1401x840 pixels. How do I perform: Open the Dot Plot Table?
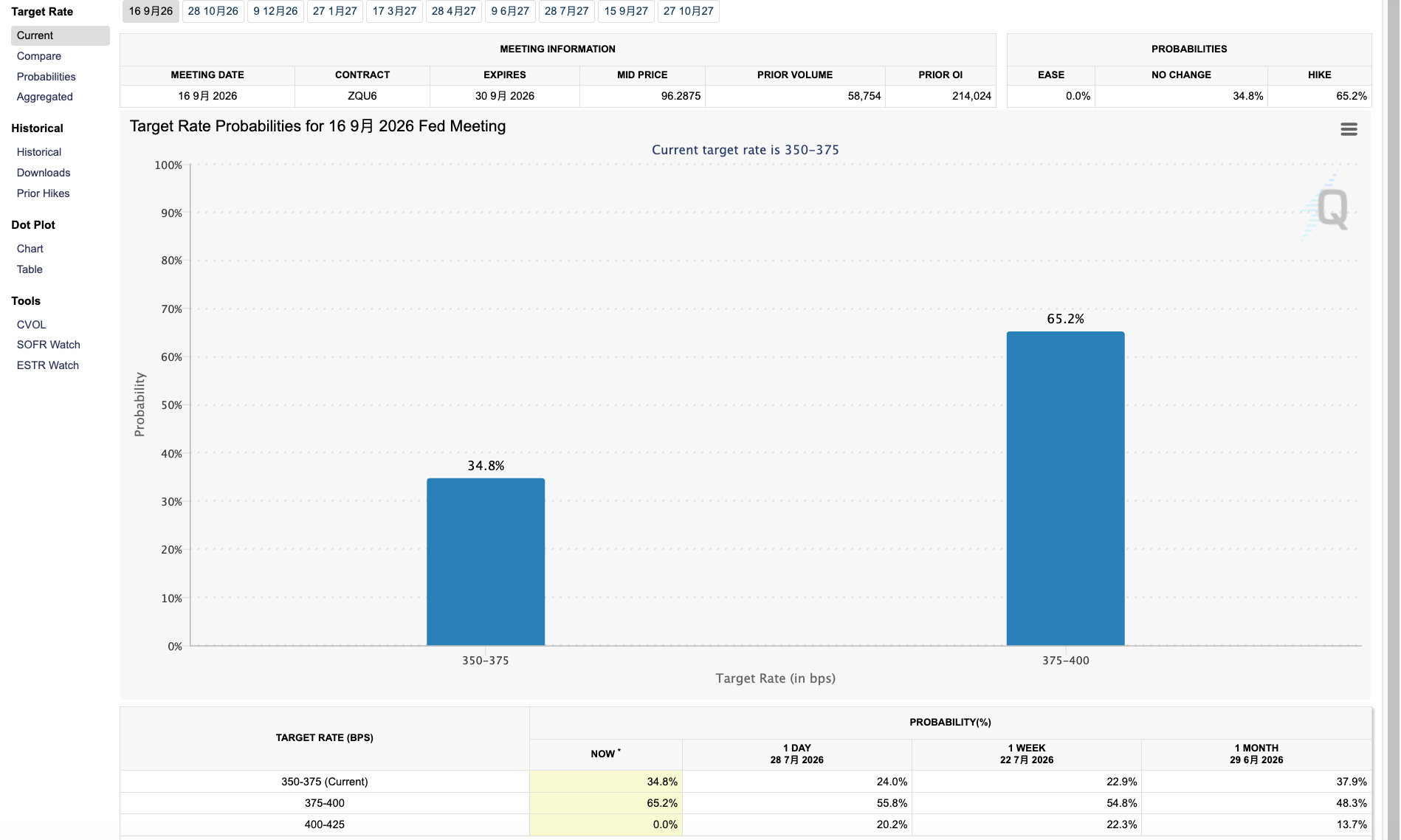tap(30, 269)
